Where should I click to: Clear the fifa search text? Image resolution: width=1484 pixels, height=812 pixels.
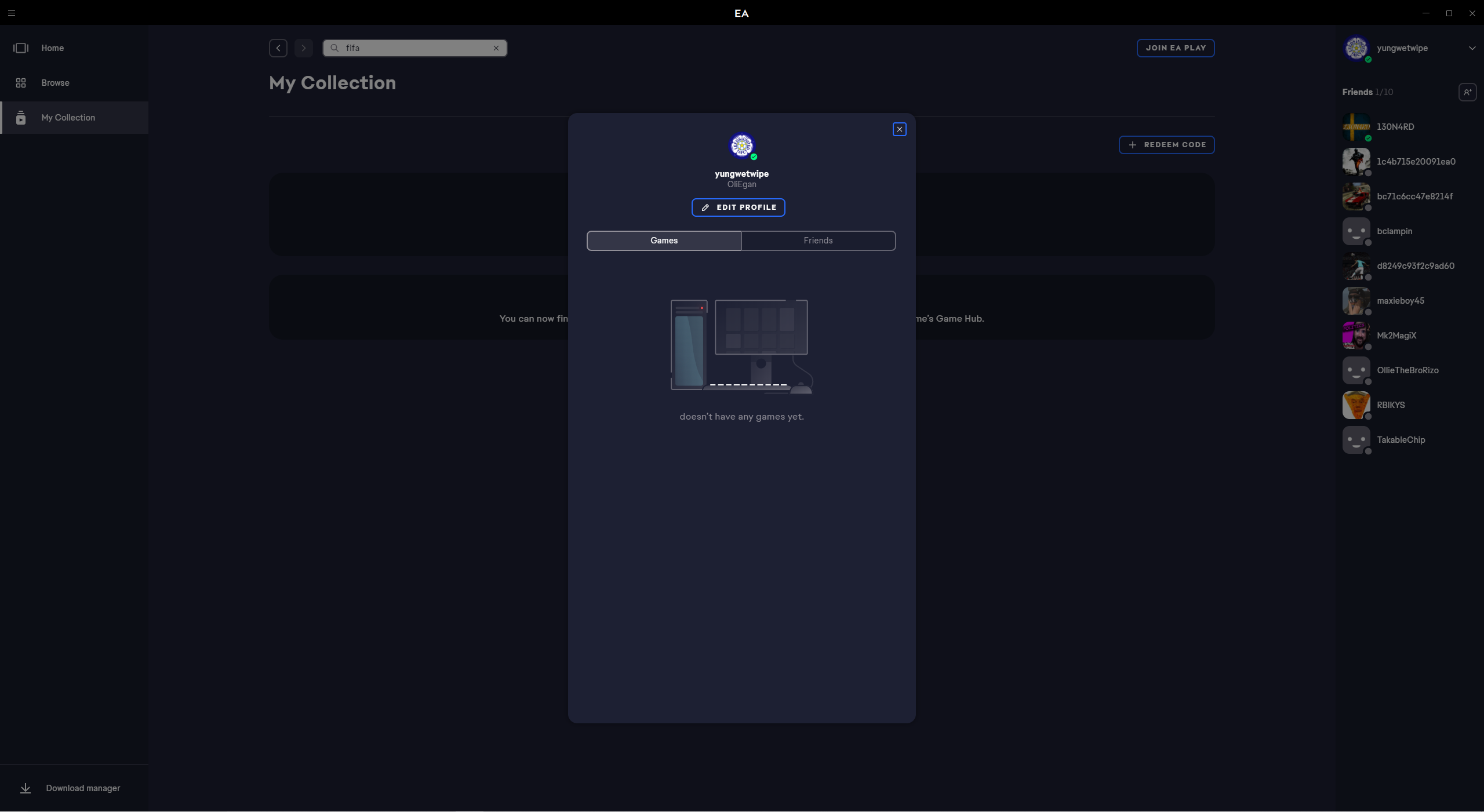click(496, 48)
